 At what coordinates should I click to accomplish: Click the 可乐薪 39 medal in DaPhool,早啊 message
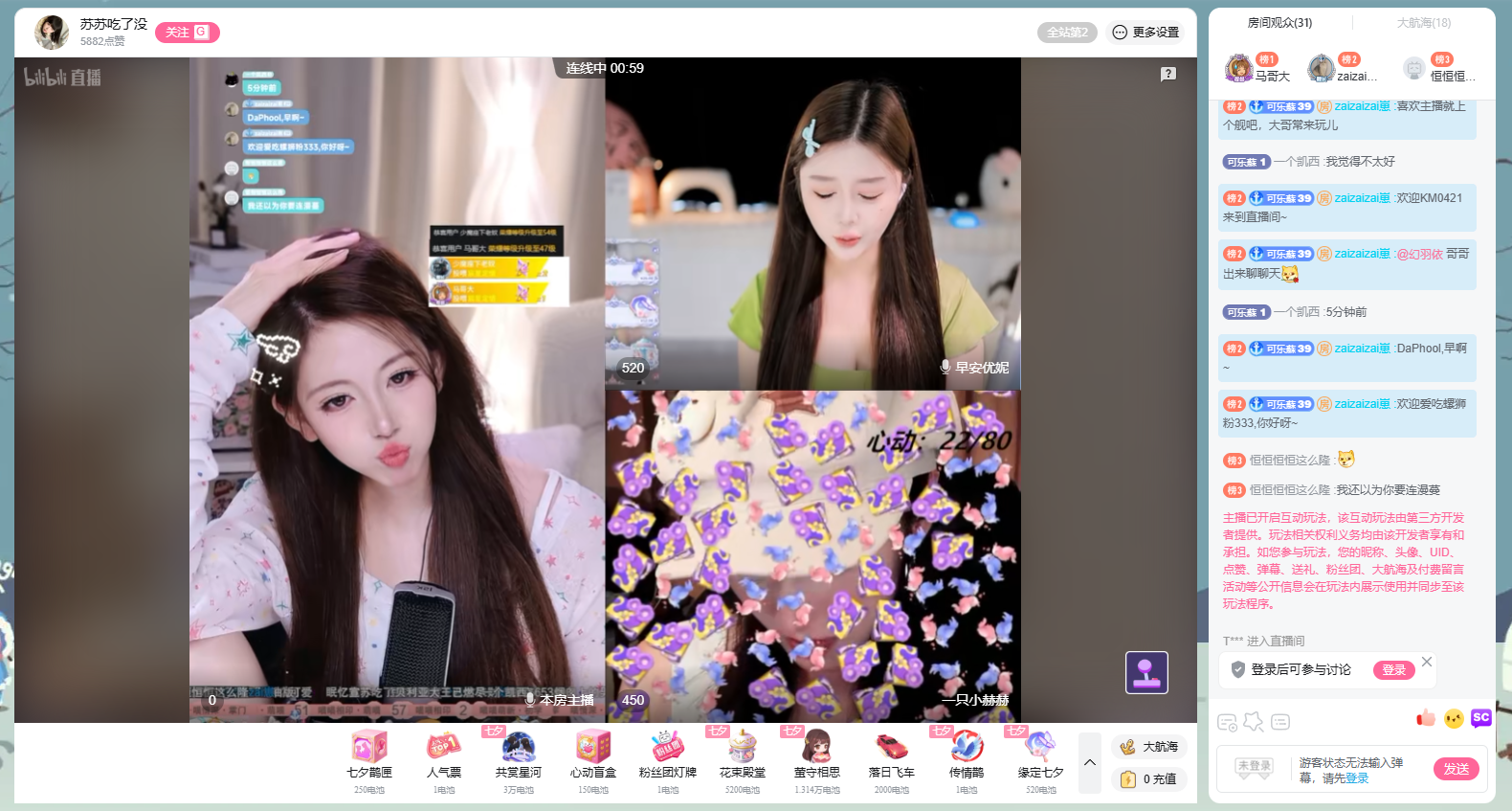(x=1280, y=349)
